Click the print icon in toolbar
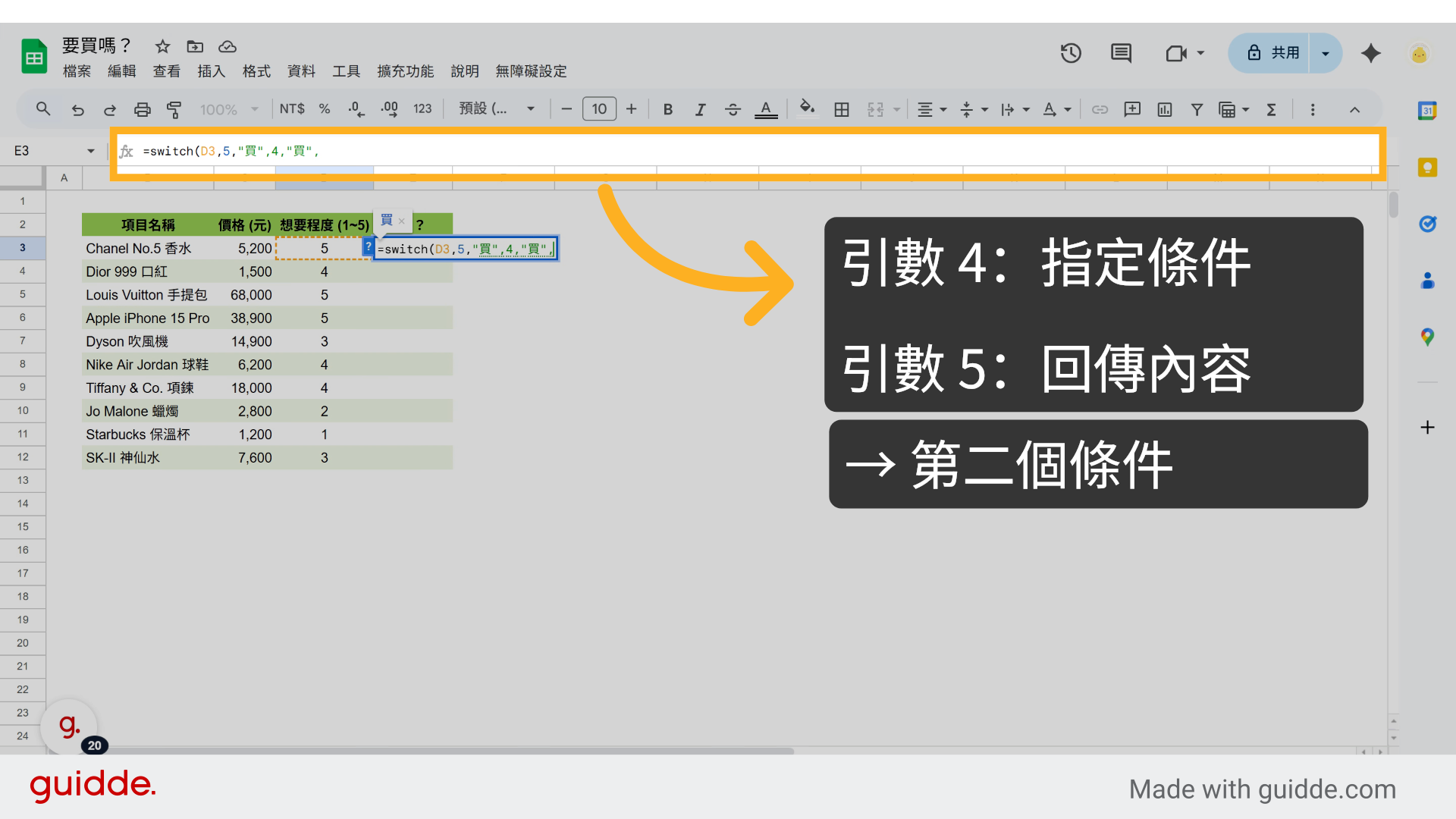Viewport: 1456px width, 819px height. [142, 109]
